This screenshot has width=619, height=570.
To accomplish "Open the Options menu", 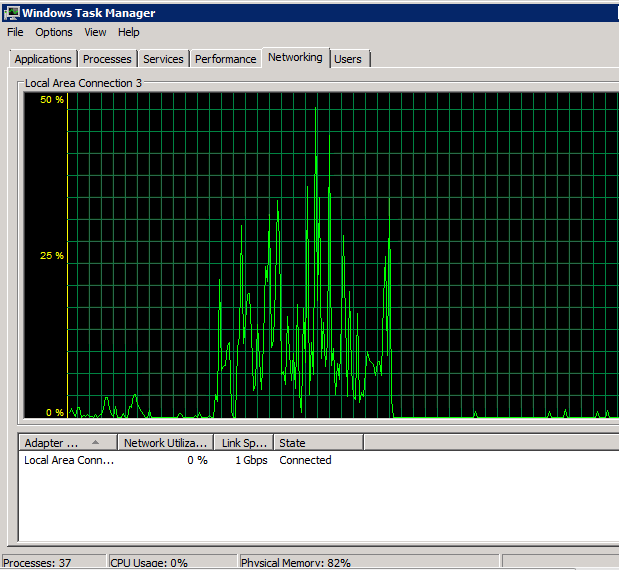I will click(54, 32).
